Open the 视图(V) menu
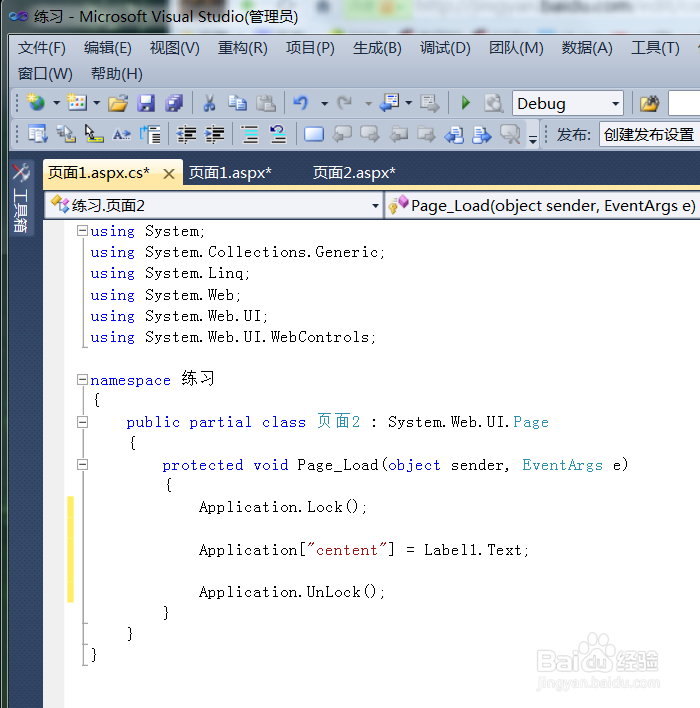Image resolution: width=700 pixels, height=708 pixels. (x=174, y=47)
